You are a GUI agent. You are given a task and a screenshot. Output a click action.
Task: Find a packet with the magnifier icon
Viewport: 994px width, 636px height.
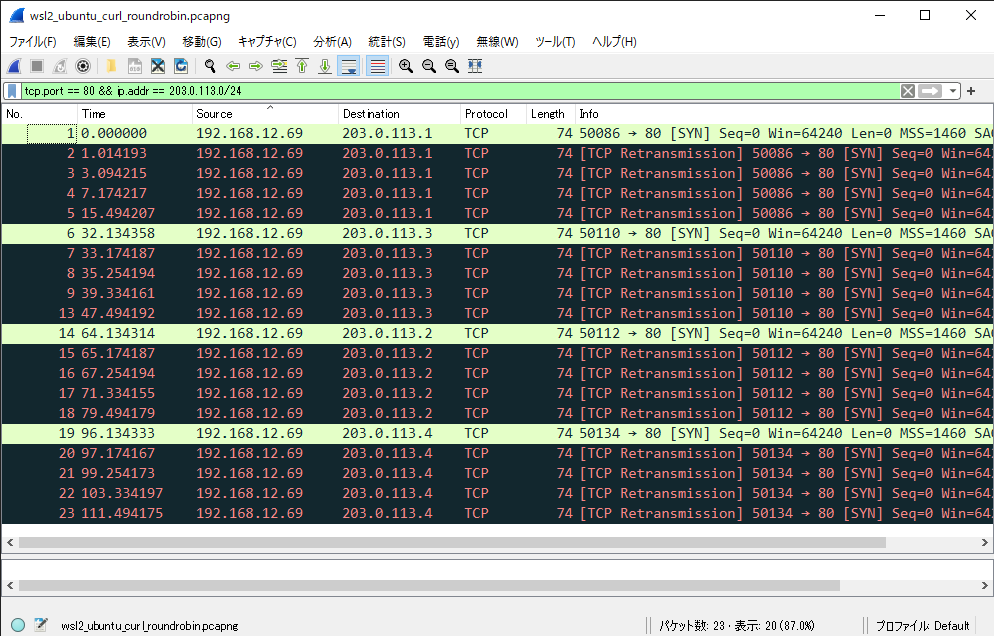210,66
